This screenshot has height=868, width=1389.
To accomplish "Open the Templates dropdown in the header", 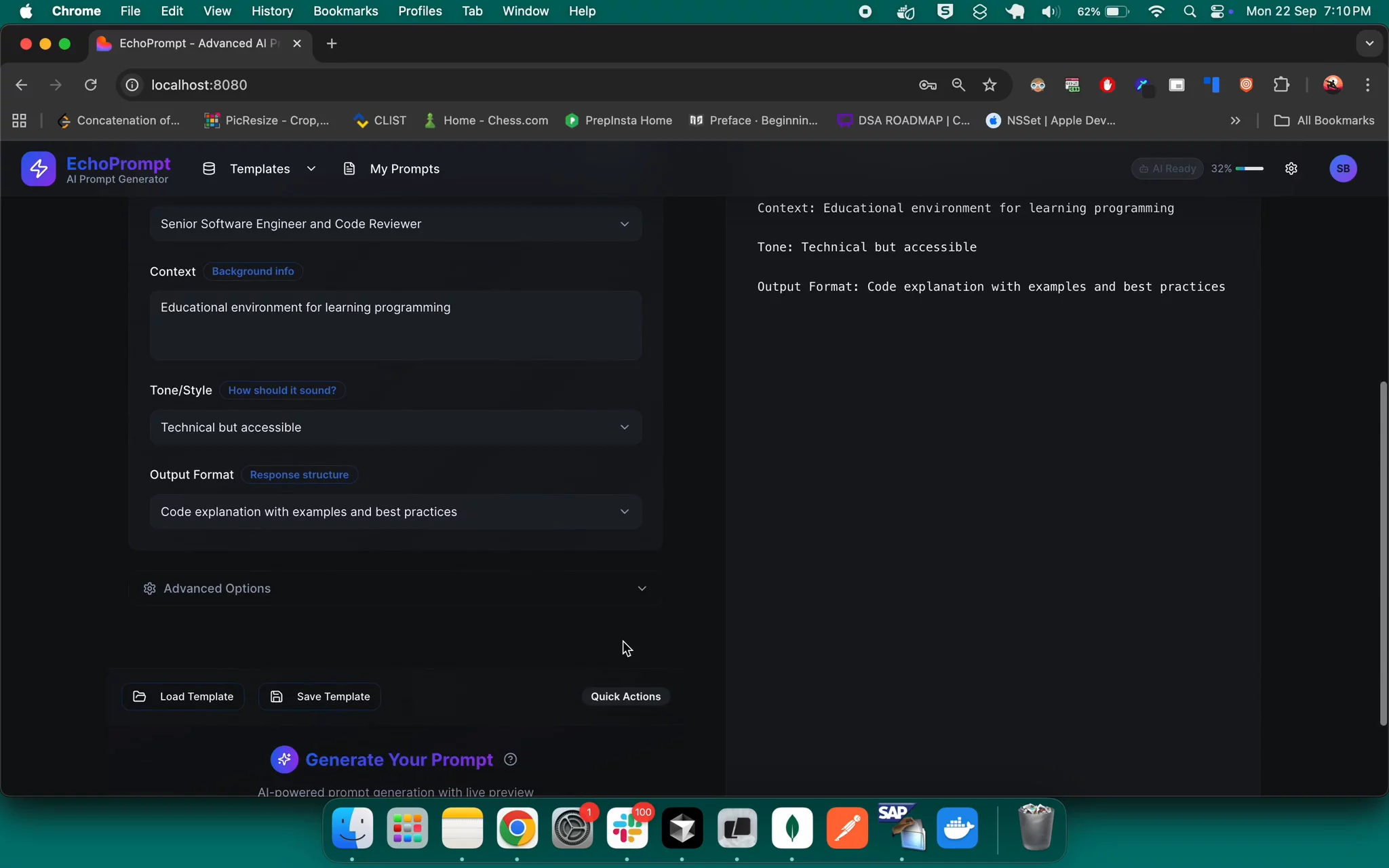I will [x=260, y=169].
